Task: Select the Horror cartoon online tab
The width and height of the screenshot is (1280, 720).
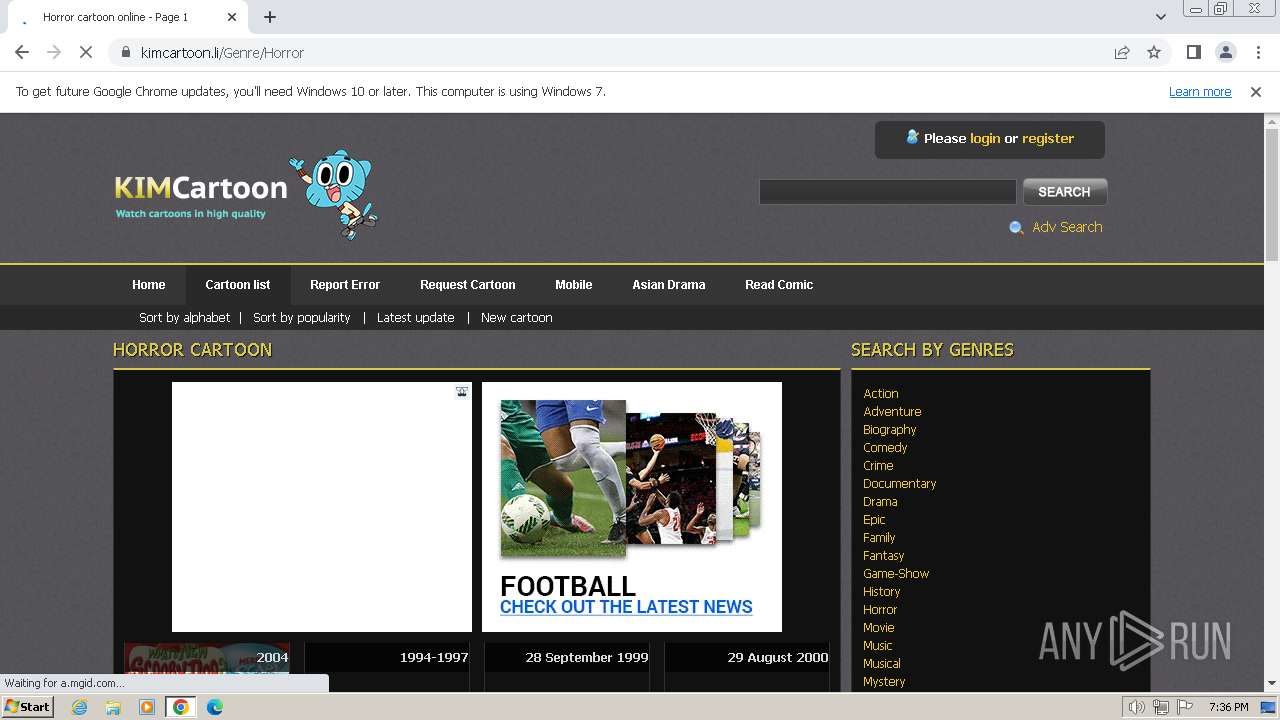Action: pyautogui.click(x=125, y=17)
